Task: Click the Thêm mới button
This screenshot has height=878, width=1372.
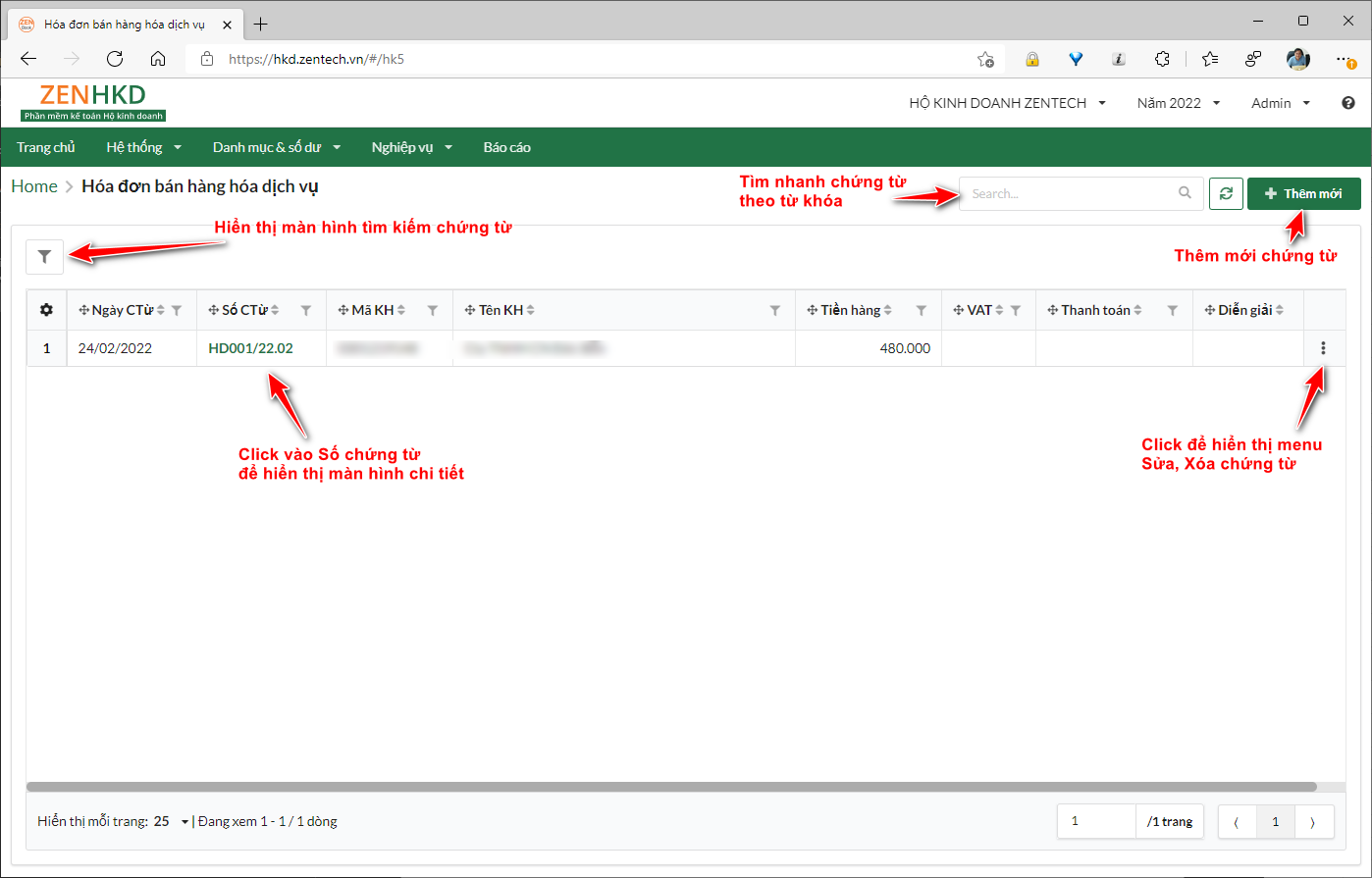Action: point(1303,194)
